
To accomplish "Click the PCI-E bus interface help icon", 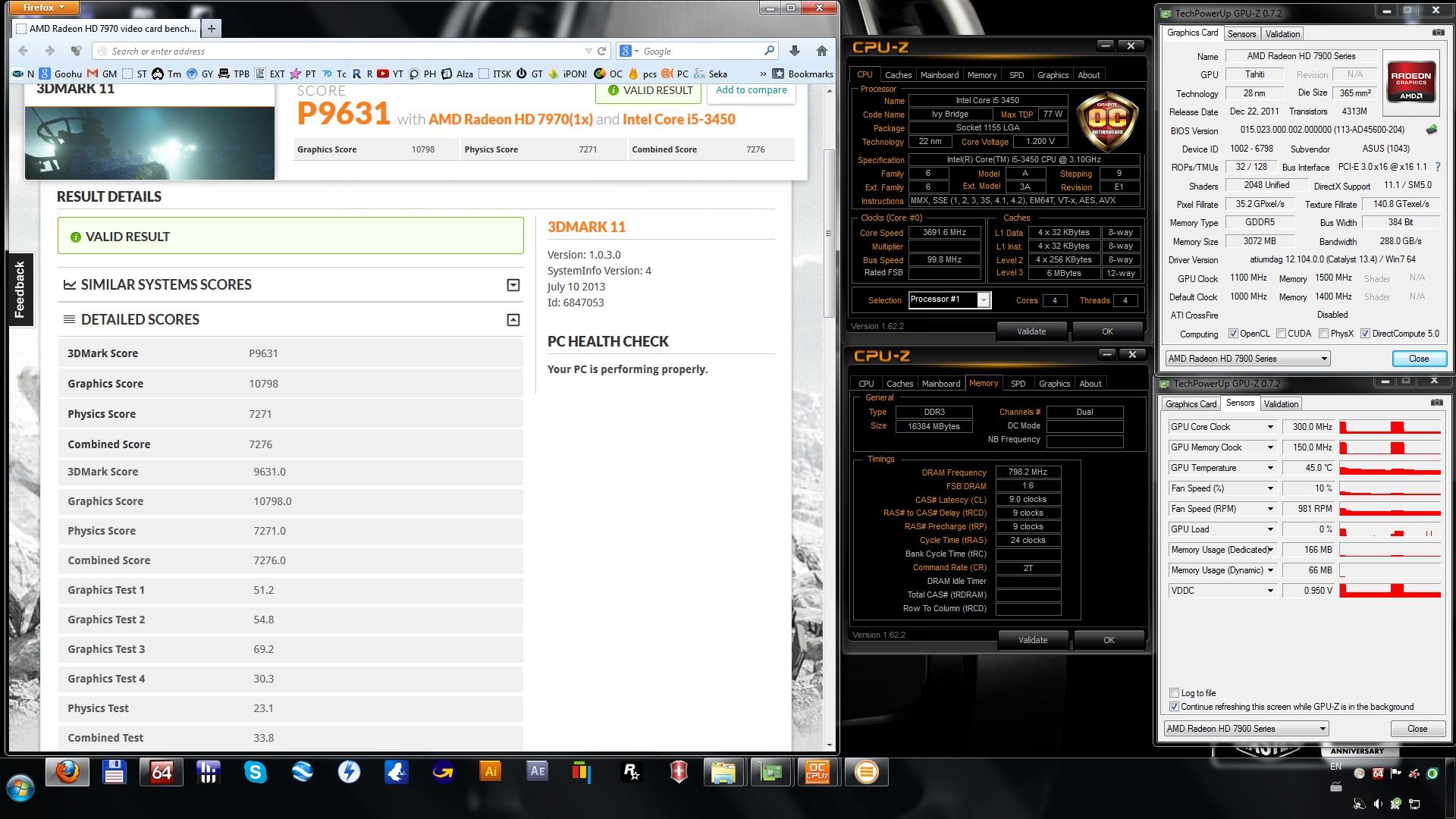I will click(x=1437, y=167).
